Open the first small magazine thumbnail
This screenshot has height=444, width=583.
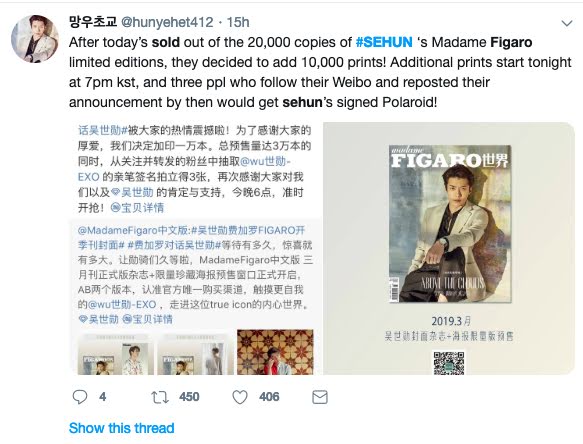click(115, 354)
